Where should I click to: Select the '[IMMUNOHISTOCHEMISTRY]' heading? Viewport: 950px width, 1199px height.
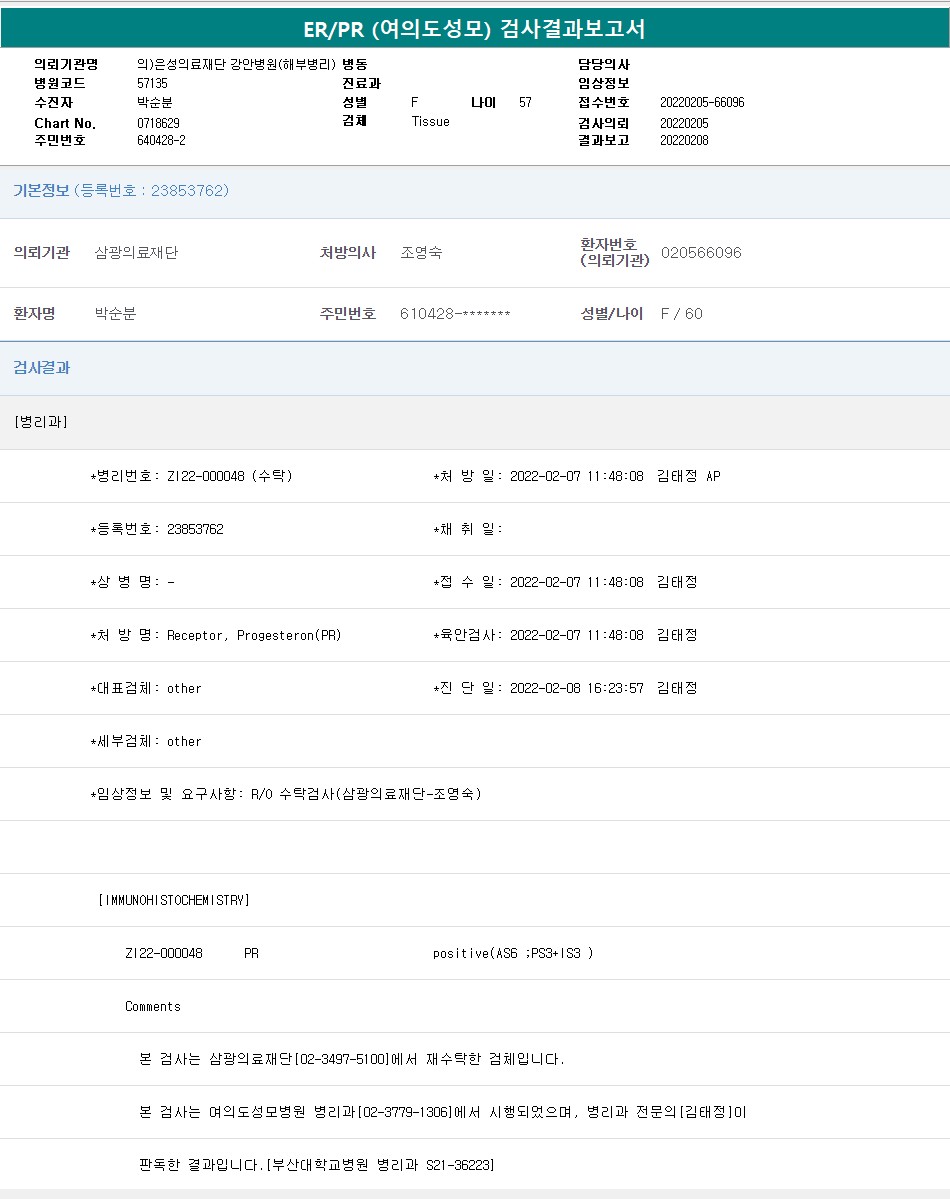pyautogui.click(x=174, y=901)
